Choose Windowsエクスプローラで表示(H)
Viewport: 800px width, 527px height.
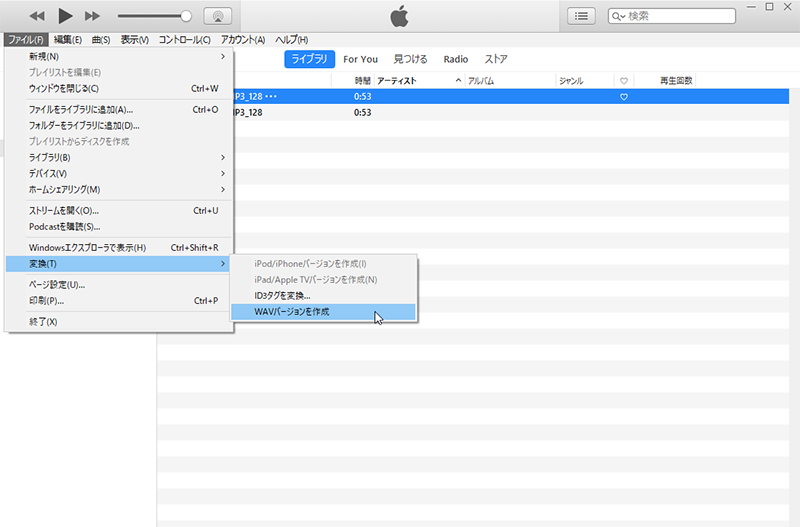point(119,248)
